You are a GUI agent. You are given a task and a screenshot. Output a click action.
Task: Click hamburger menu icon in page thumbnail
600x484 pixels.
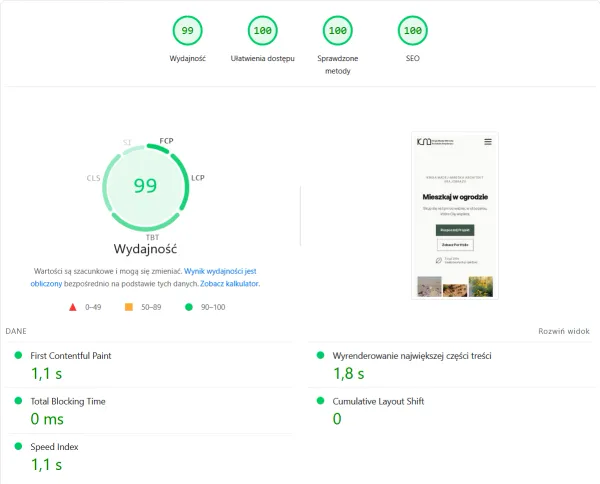click(488, 142)
